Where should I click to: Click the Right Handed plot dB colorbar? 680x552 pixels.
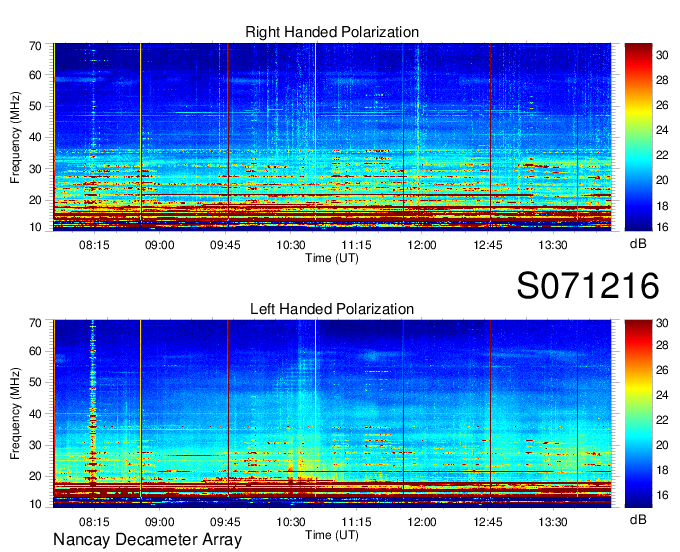pos(638,137)
